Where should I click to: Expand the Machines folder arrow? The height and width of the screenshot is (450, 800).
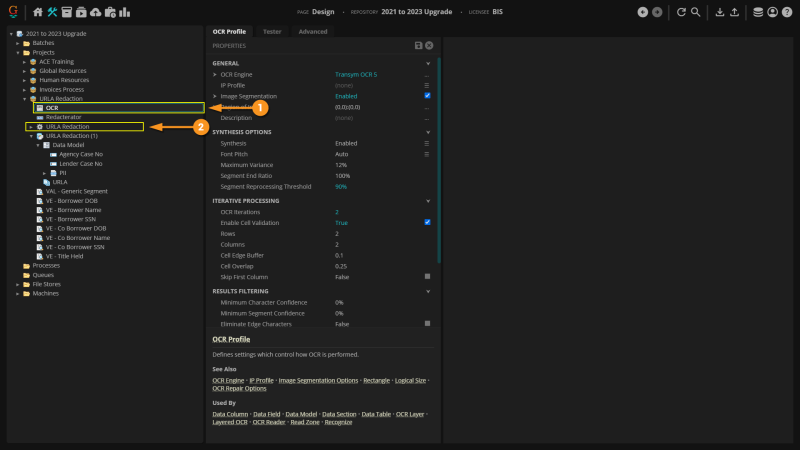[18, 294]
